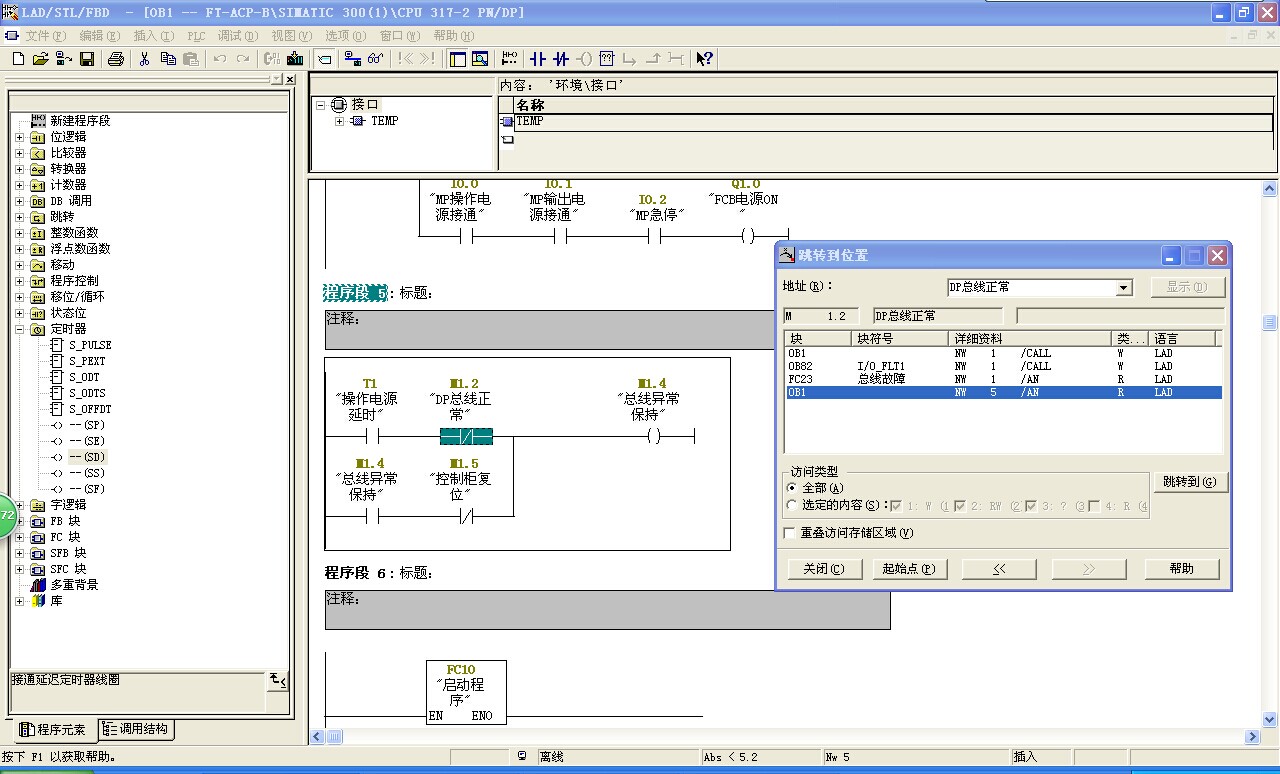Viewport: 1280px width, 774px height.
Task: Switch to '调用结构' tab
Action: coord(134,730)
